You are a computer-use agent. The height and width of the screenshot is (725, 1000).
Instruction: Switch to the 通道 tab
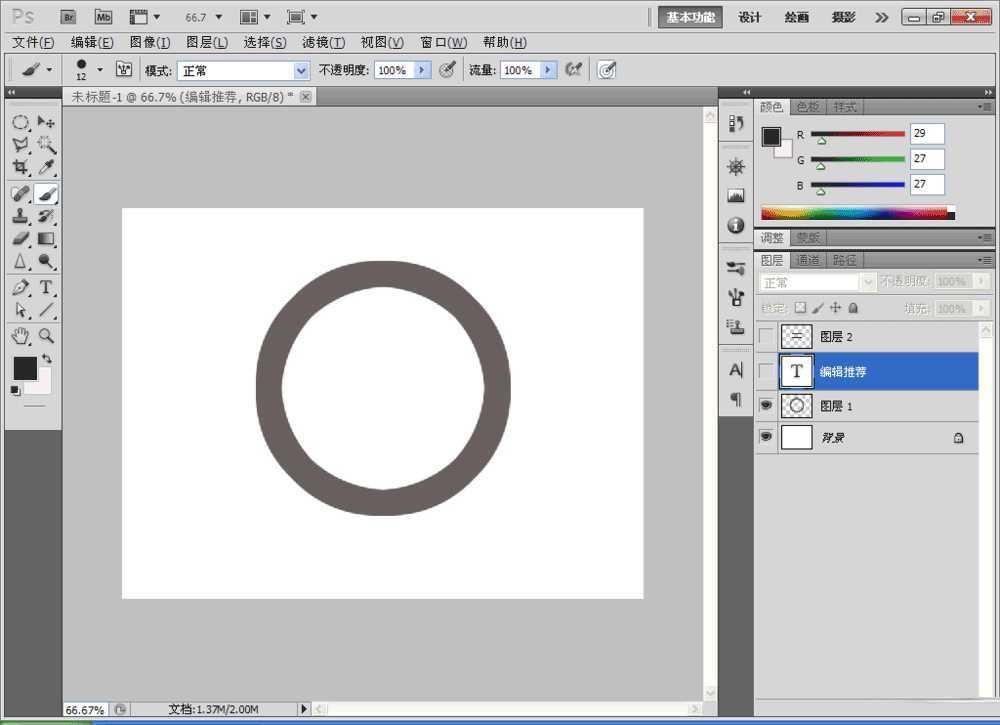coord(808,260)
